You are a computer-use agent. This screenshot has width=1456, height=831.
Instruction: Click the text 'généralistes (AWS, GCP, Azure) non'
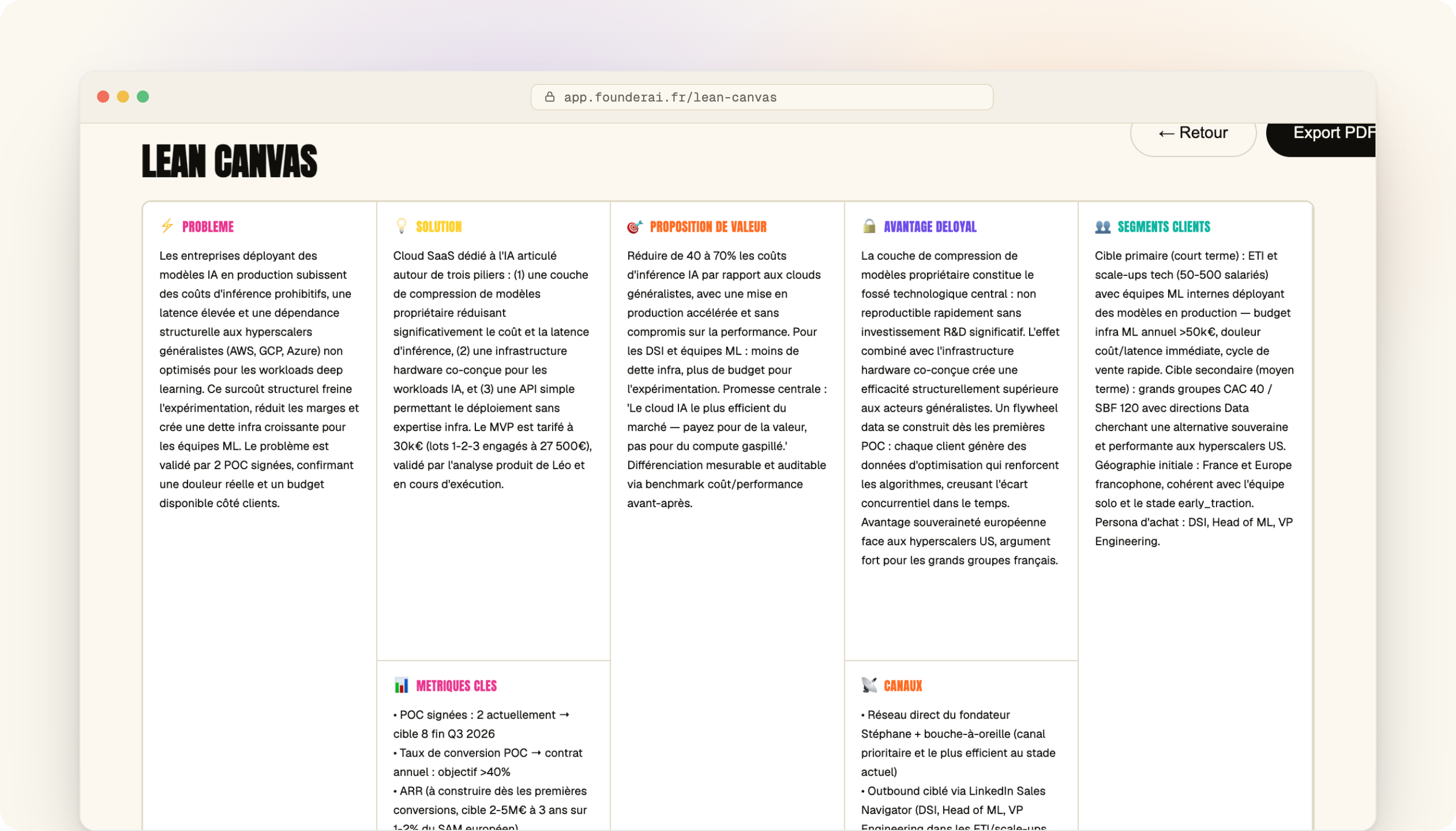(x=251, y=351)
